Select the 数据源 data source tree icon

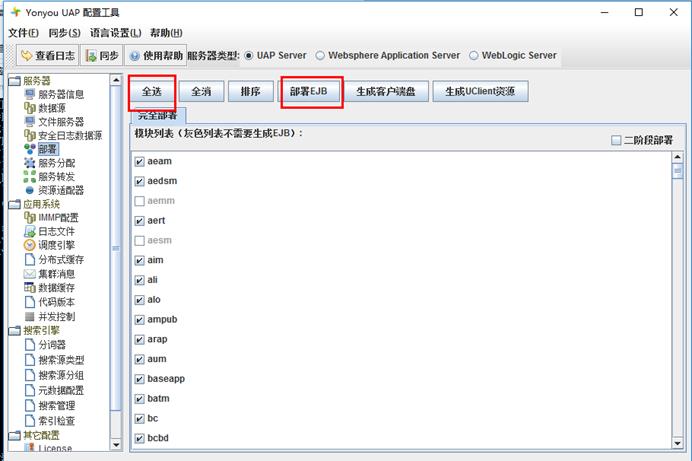30,108
